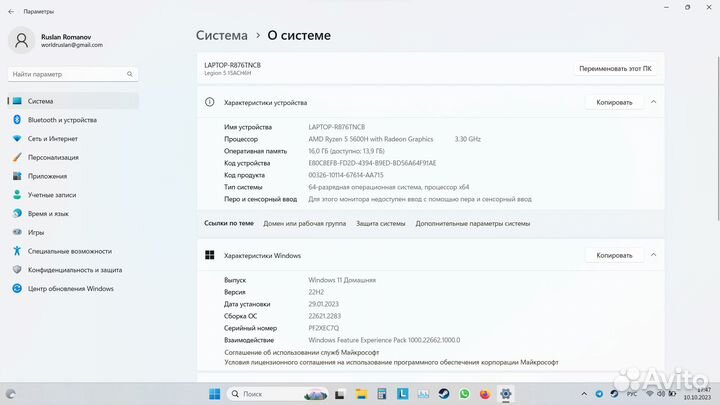
Task: Open Приложения settings
Action: (x=73, y=176)
